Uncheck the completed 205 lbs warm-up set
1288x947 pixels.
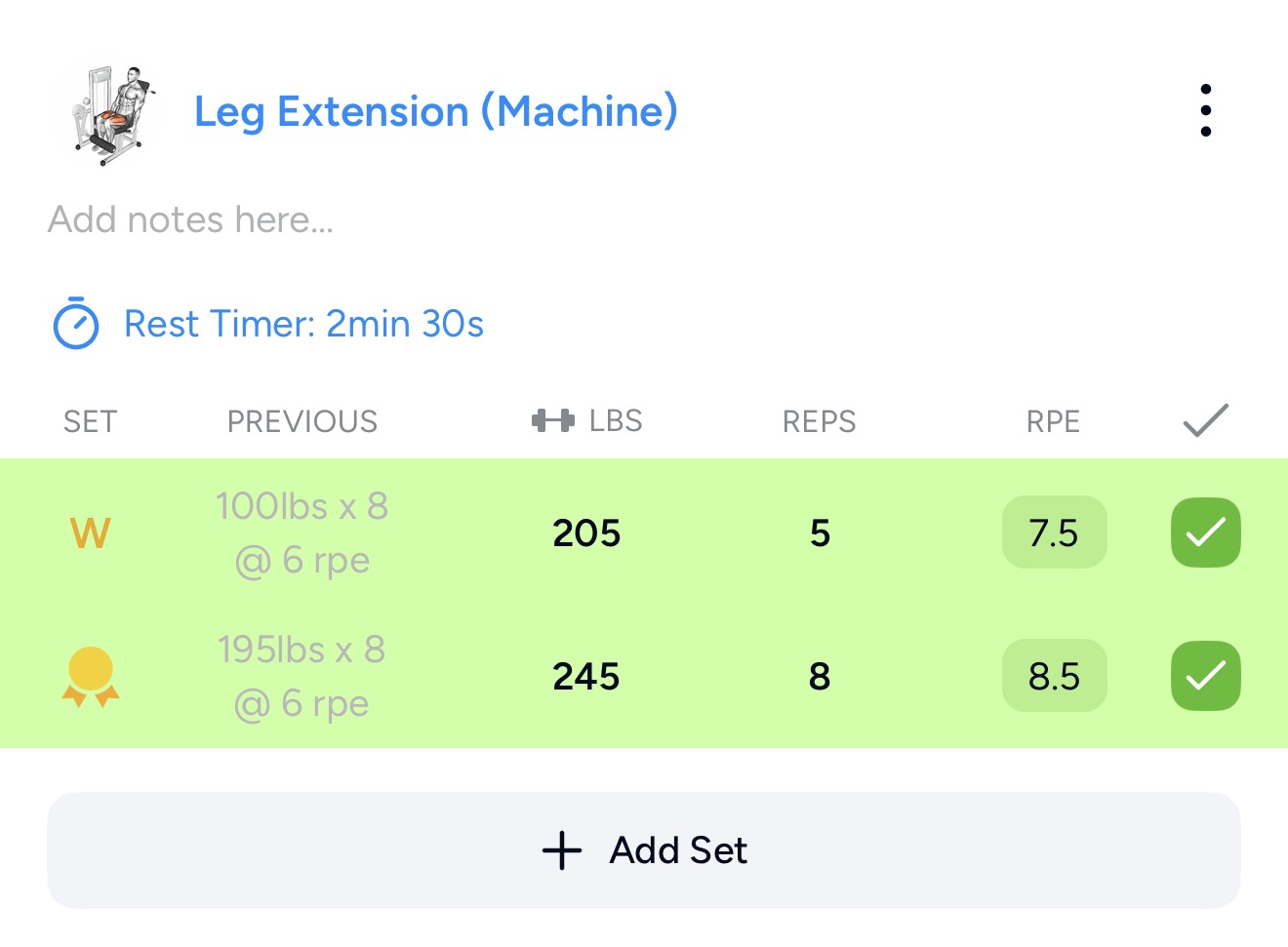coord(1206,533)
